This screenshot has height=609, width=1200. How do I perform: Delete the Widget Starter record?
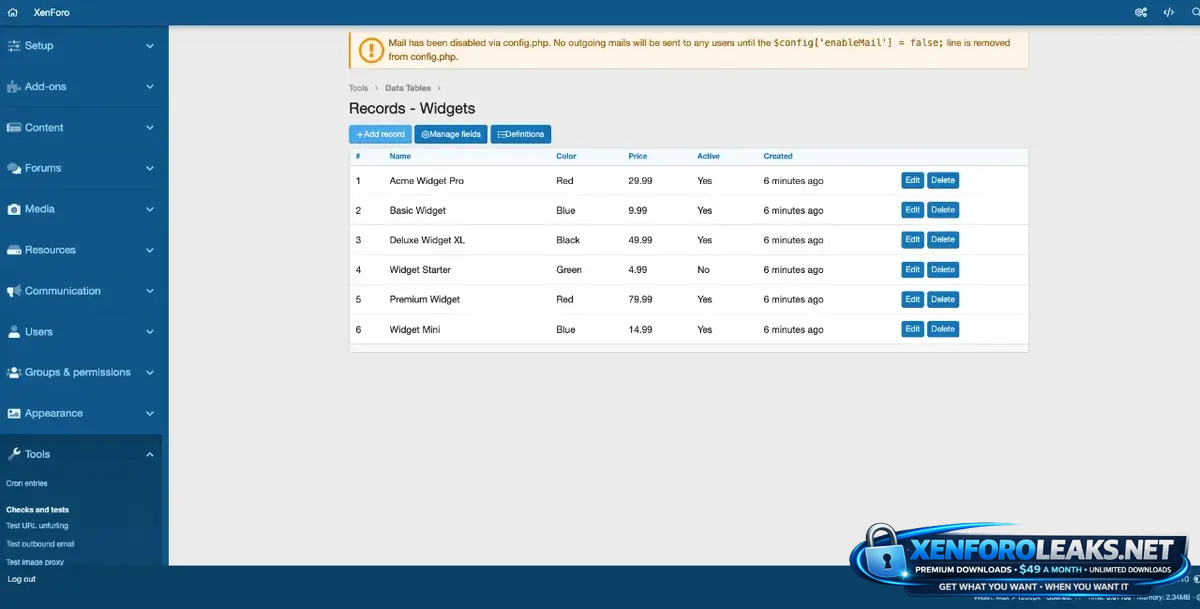[943, 270]
